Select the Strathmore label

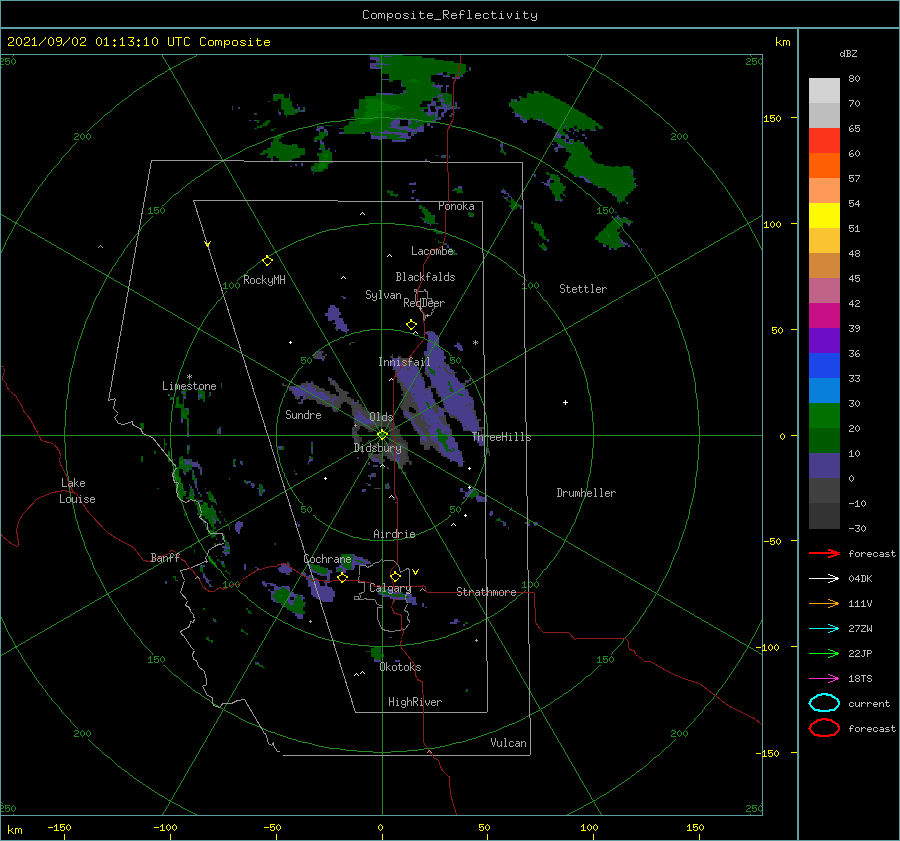486,592
